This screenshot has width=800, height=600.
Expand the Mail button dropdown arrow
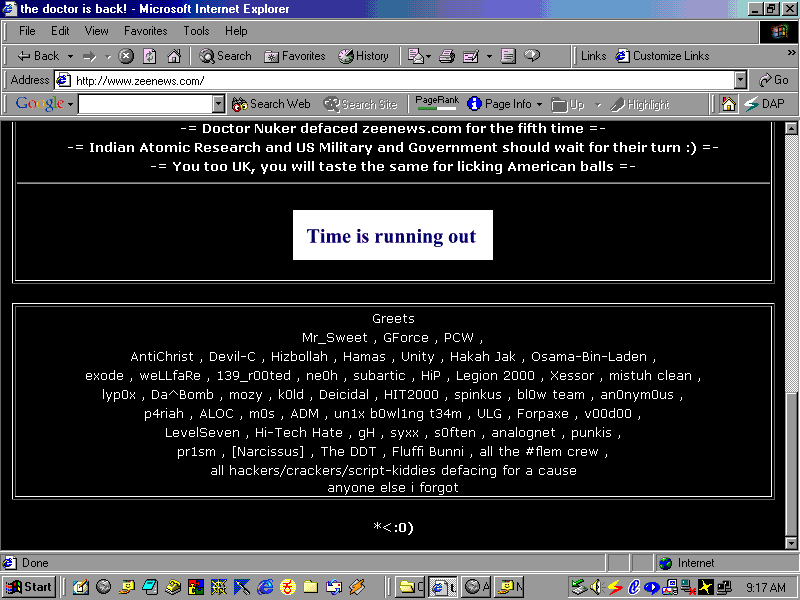pos(429,56)
